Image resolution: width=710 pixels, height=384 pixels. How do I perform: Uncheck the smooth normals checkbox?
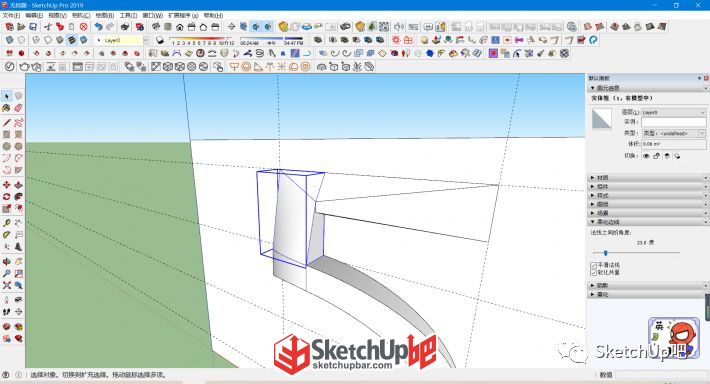pyautogui.click(x=593, y=265)
